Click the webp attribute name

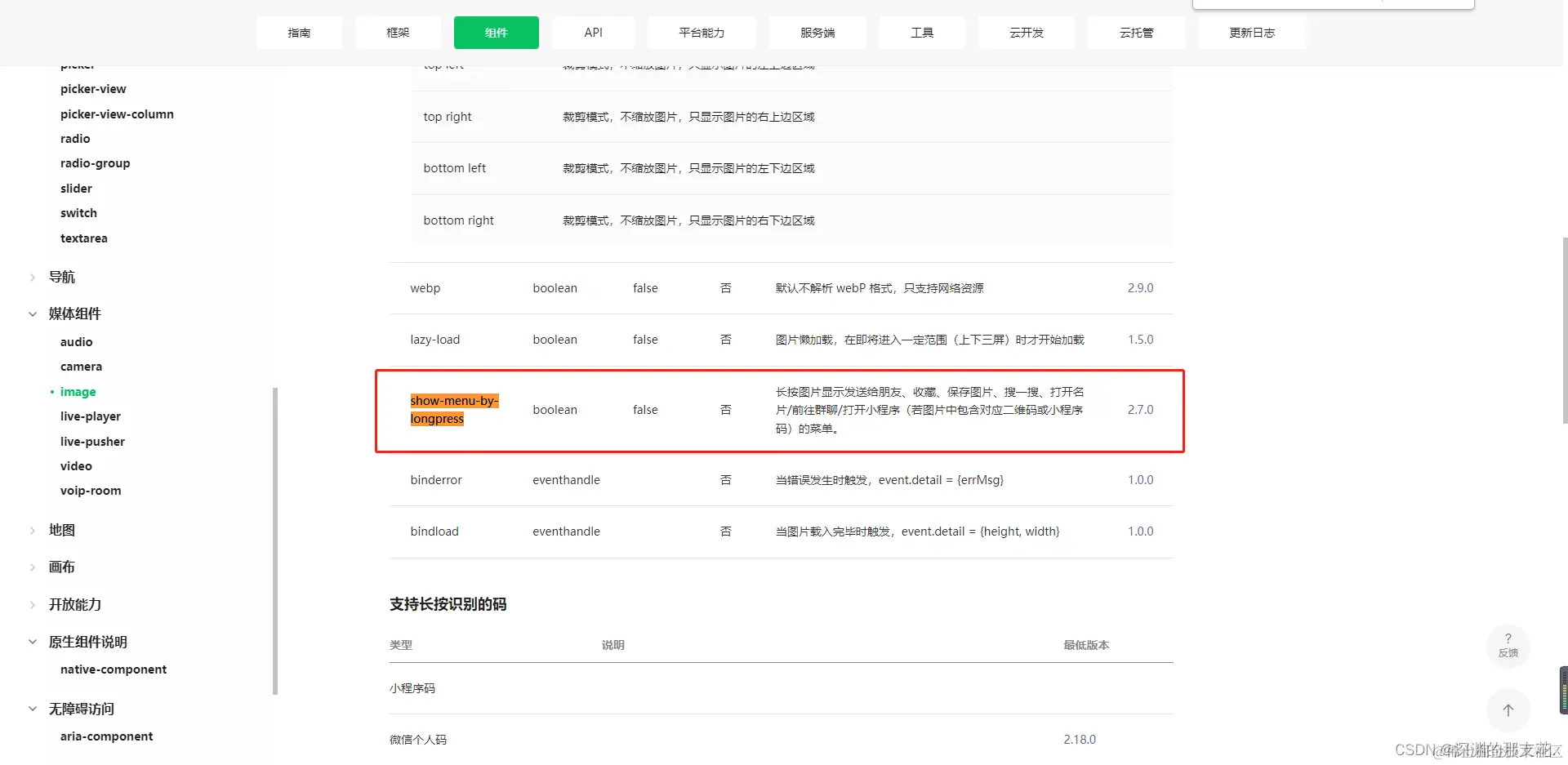tap(425, 288)
